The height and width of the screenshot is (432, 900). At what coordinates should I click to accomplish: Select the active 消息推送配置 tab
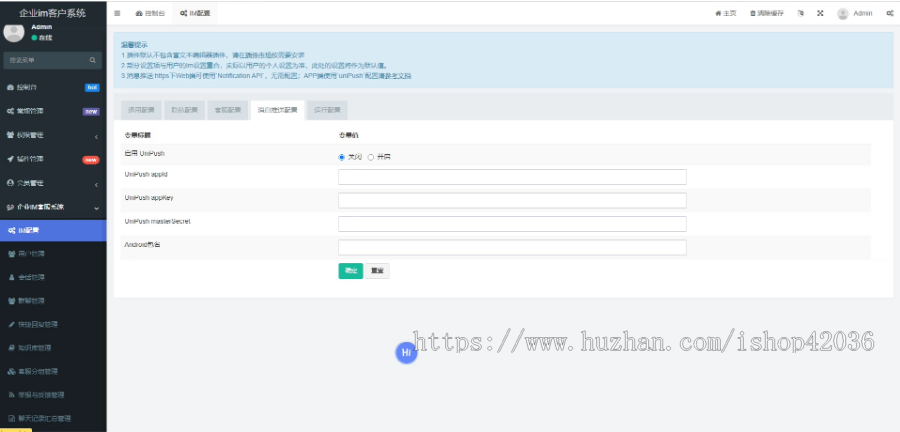click(277, 110)
